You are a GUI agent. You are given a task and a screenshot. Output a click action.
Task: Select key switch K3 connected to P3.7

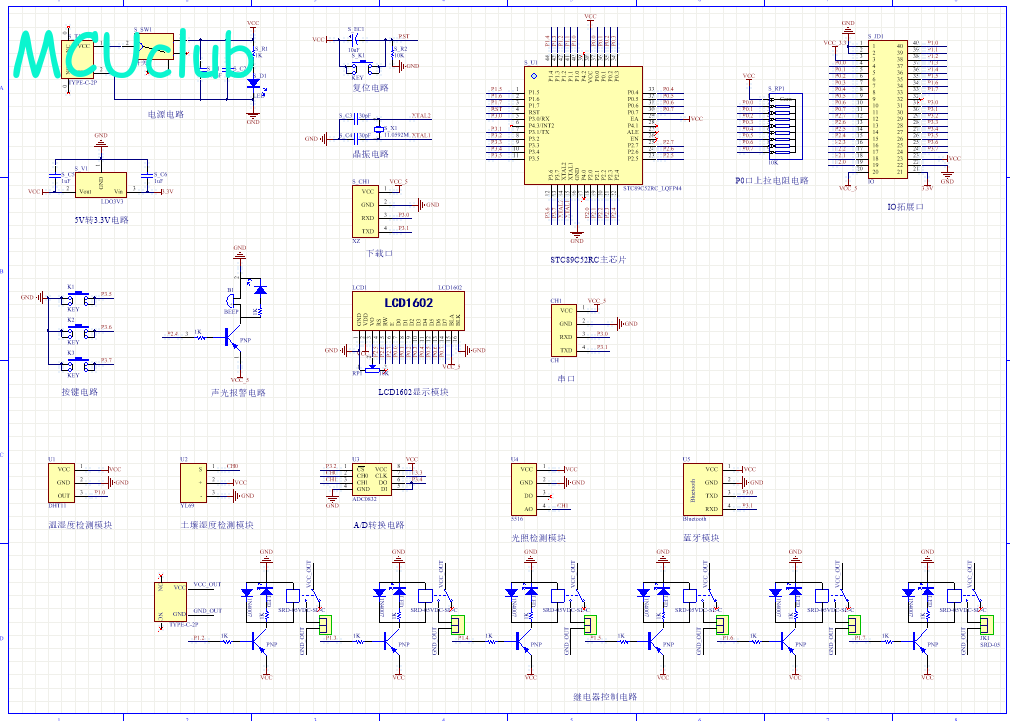[73, 363]
